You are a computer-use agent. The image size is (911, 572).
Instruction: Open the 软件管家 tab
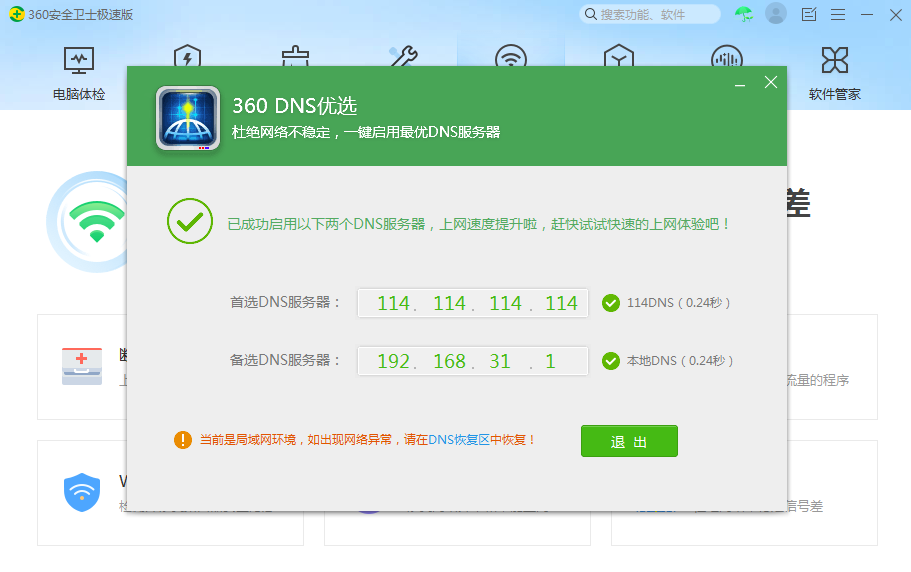click(834, 73)
